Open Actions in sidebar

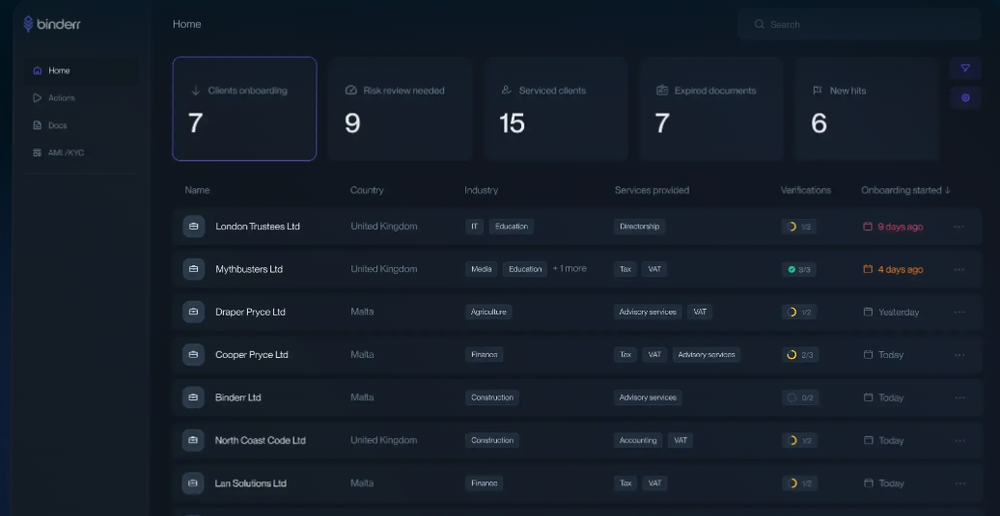(82, 98)
